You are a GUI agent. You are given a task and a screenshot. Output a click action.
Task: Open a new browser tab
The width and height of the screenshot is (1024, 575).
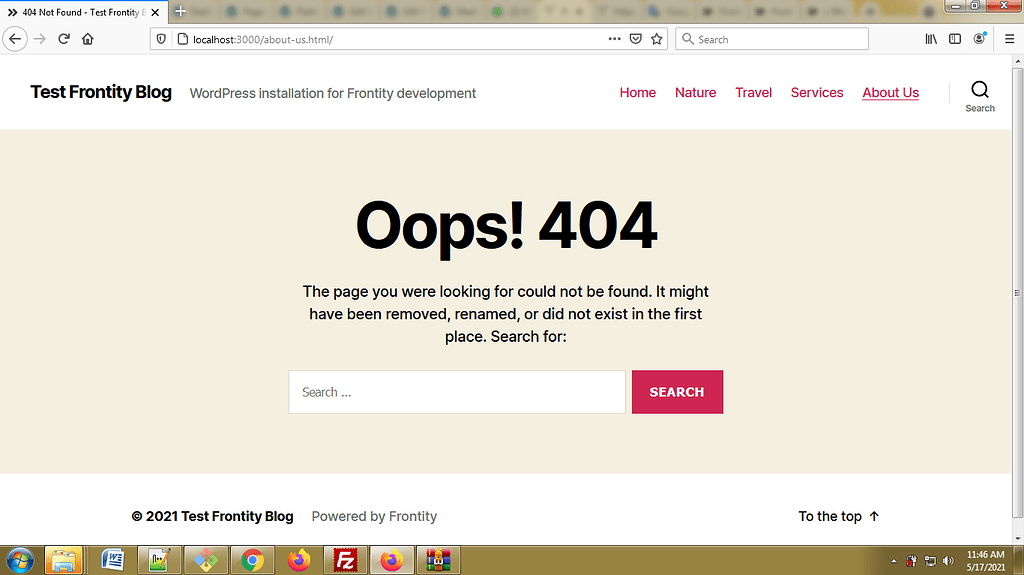pyautogui.click(x=180, y=12)
